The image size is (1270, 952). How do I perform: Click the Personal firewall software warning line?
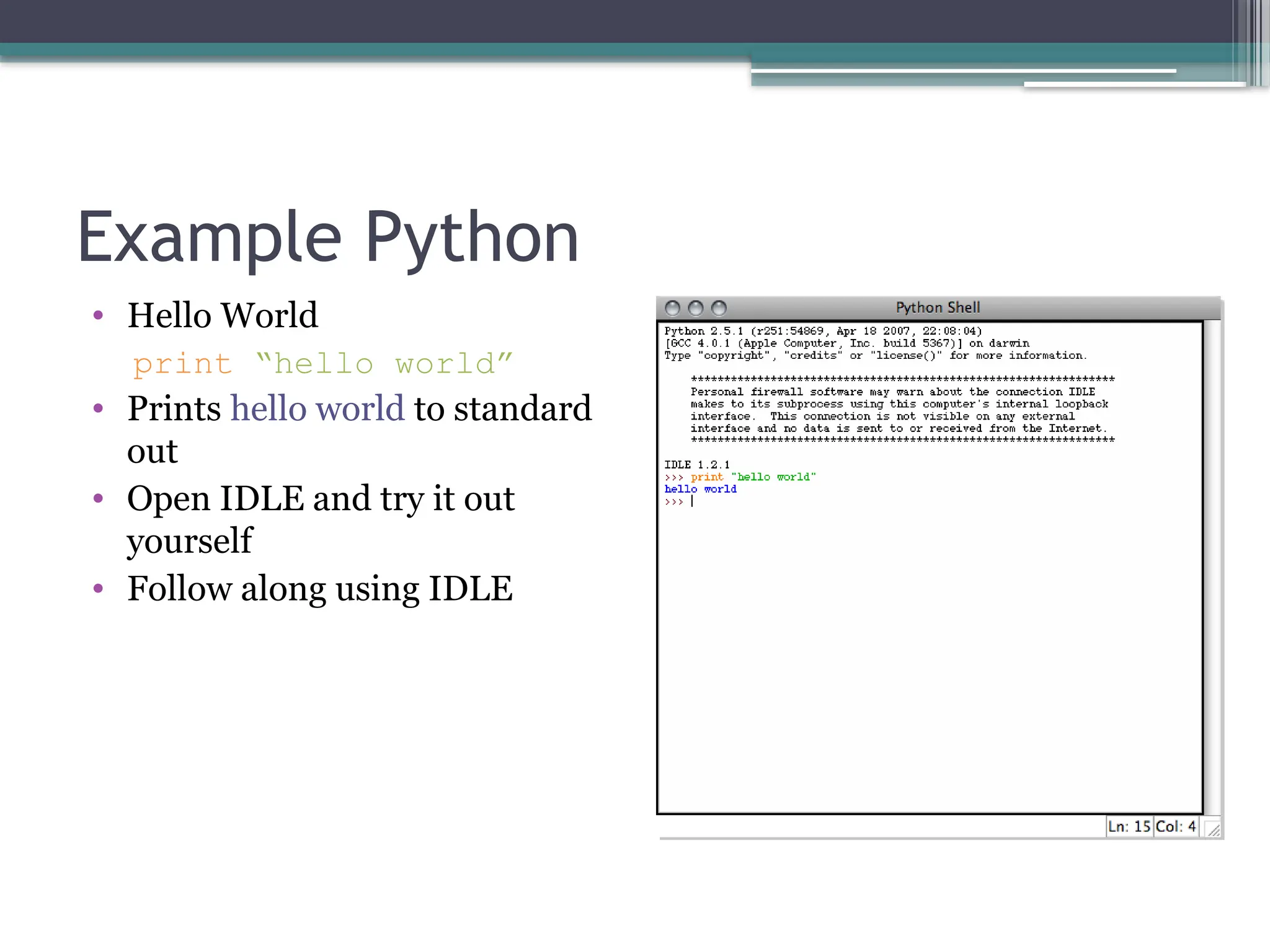[x=893, y=392]
